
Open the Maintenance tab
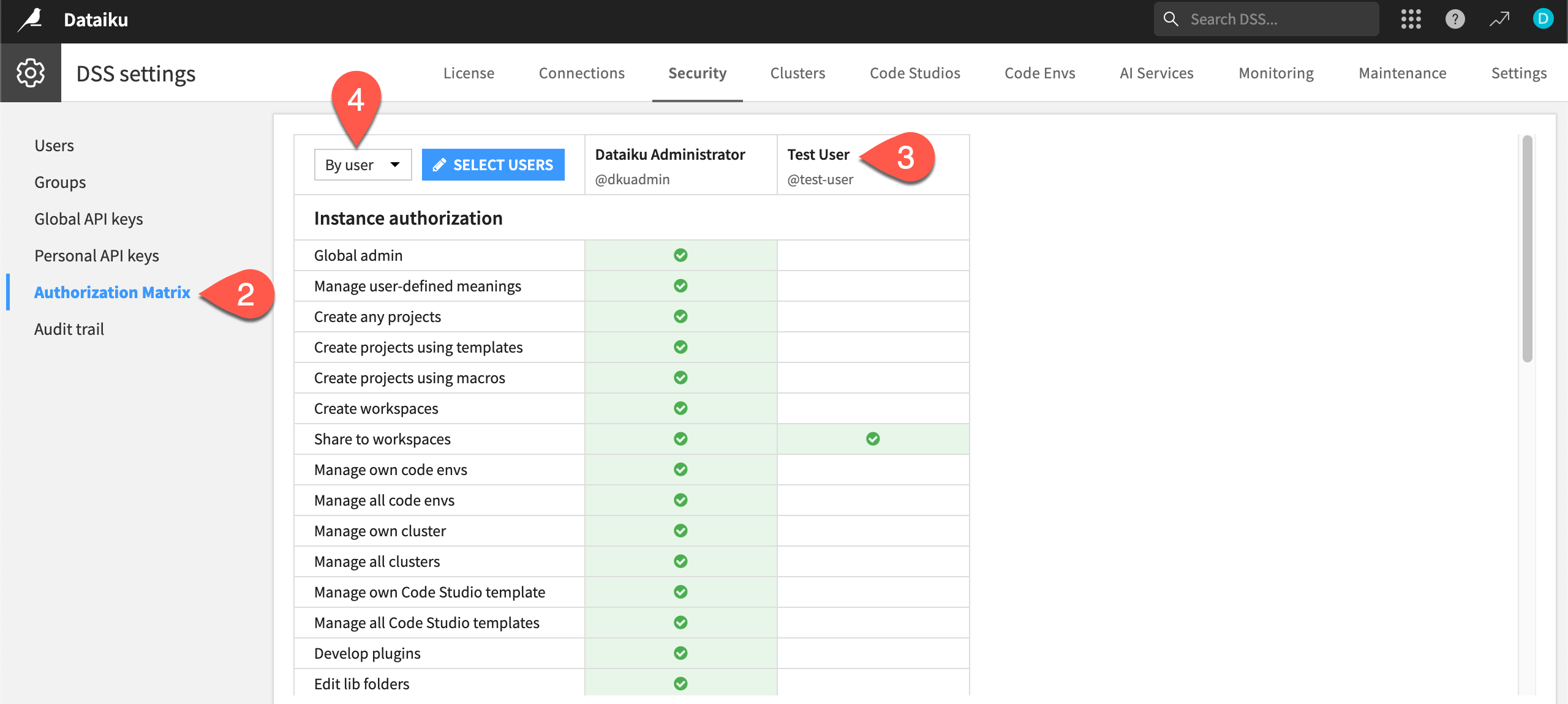click(x=1402, y=73)
